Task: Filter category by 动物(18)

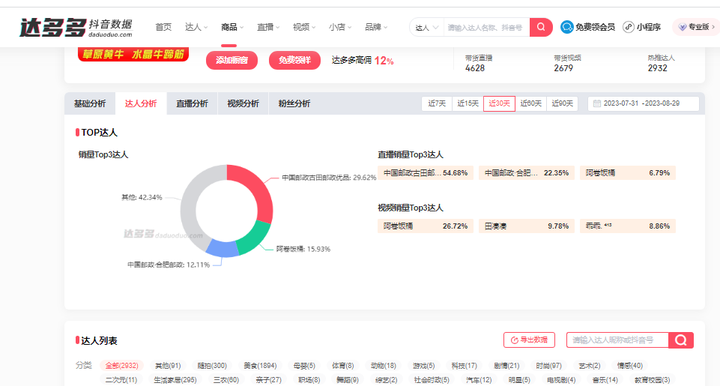Action: [x=383, y=366]
